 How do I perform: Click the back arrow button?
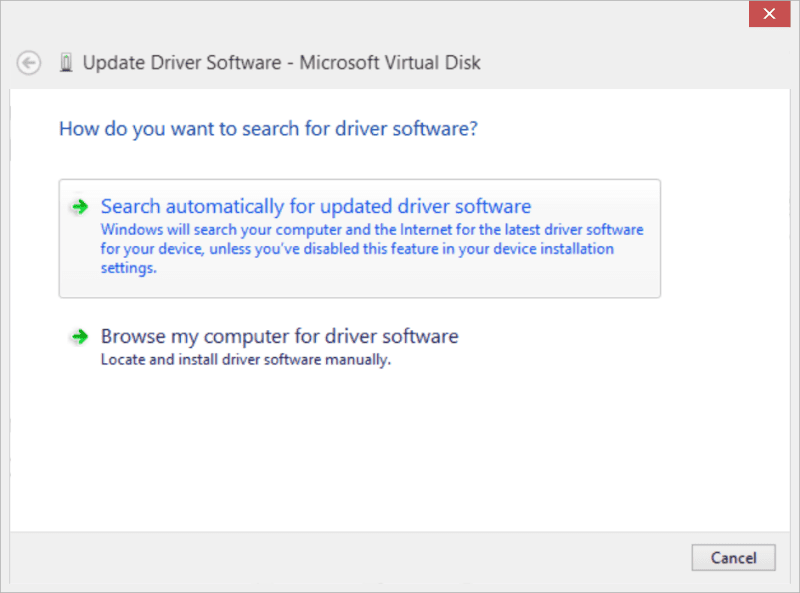[29, 63]
